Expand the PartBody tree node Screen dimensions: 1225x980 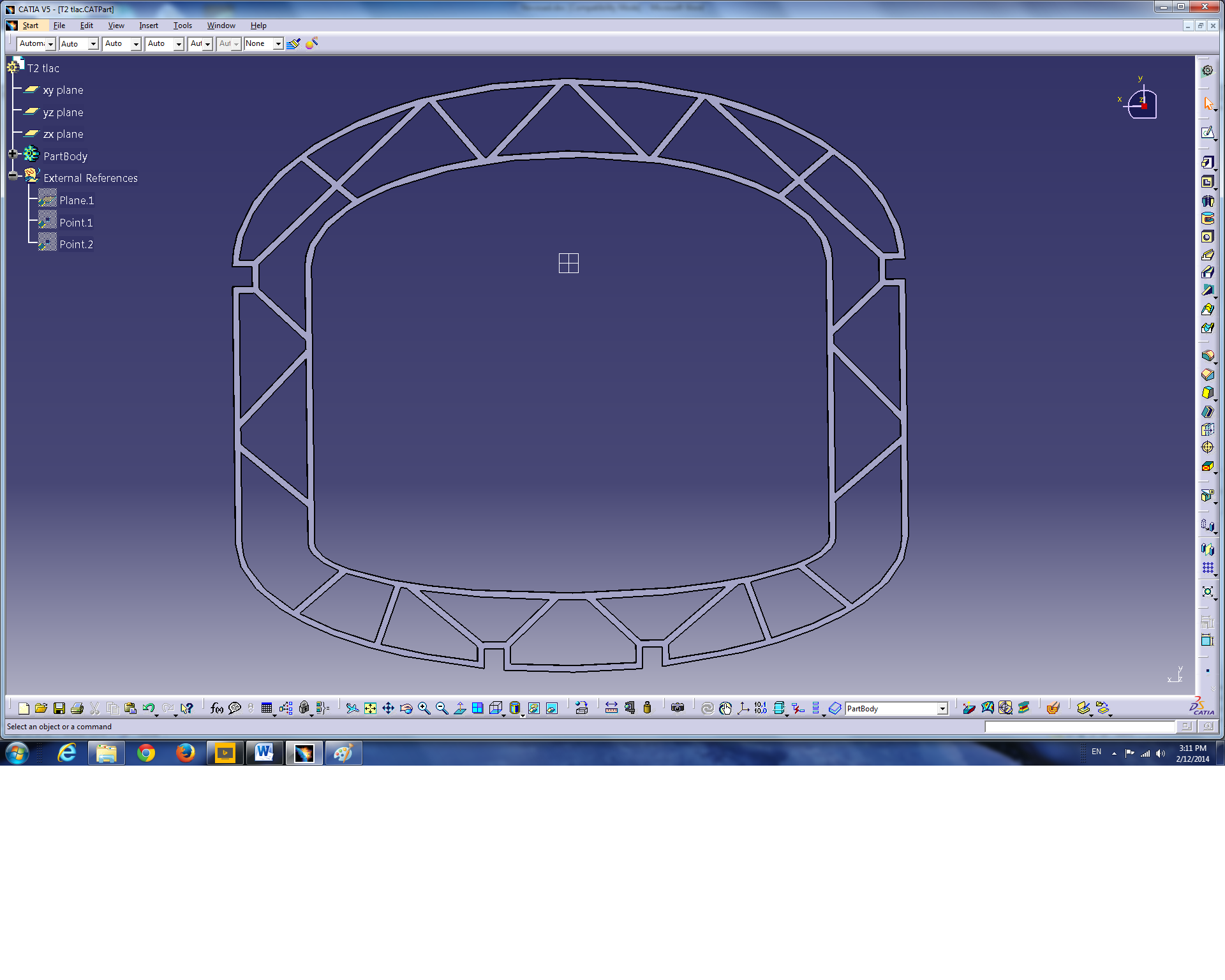pos(12,154)
